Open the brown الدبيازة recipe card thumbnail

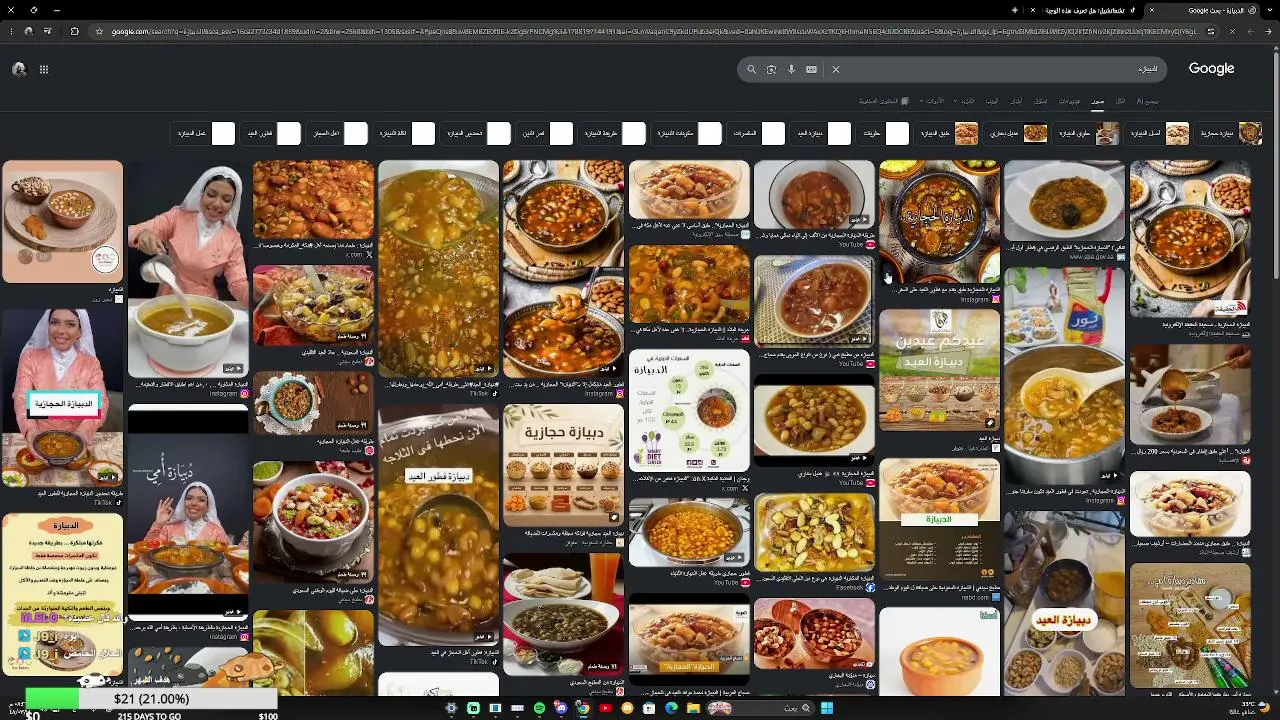[x=939, y=518]
